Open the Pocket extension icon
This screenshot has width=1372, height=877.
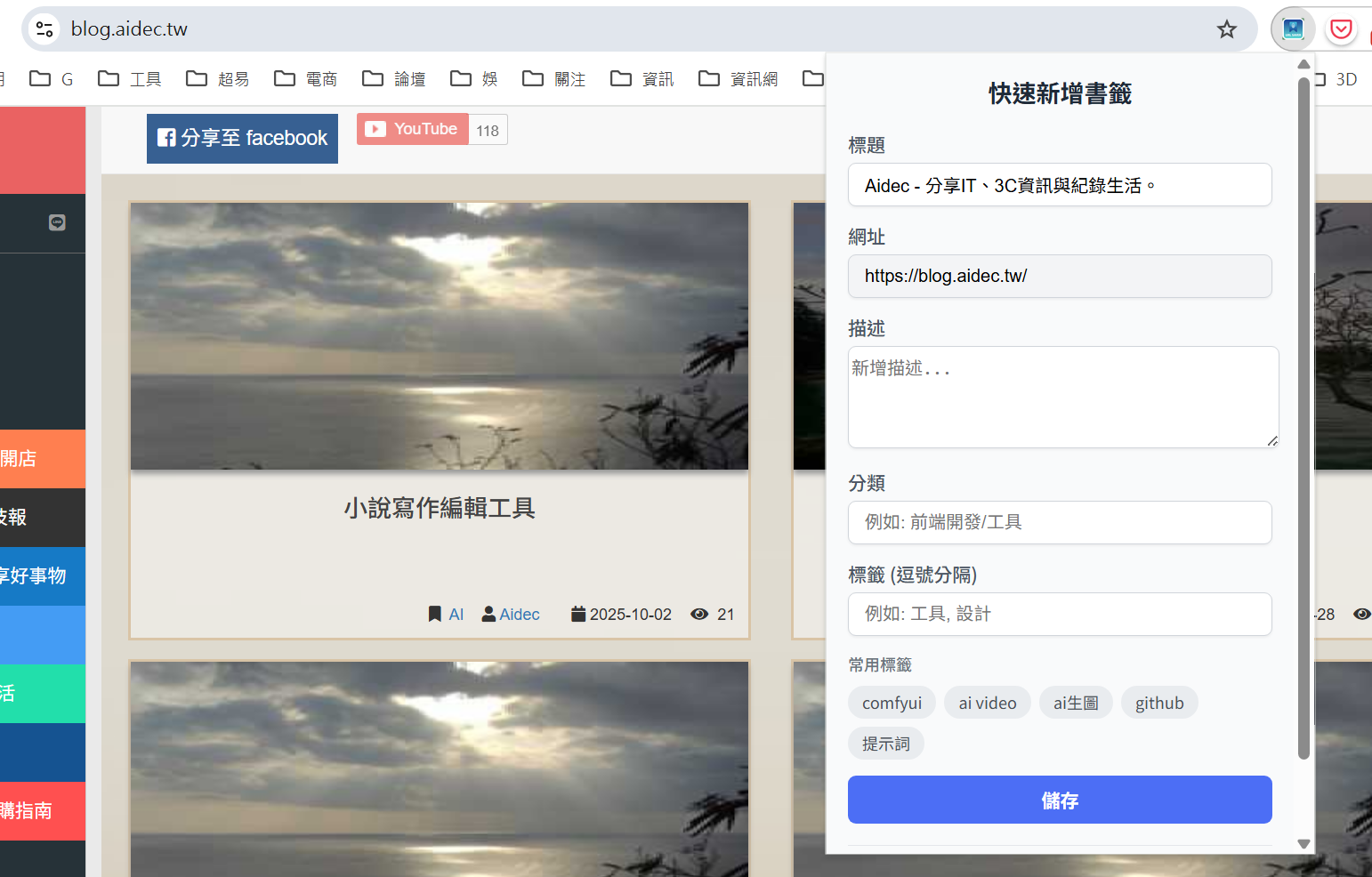click(1341, 29)
